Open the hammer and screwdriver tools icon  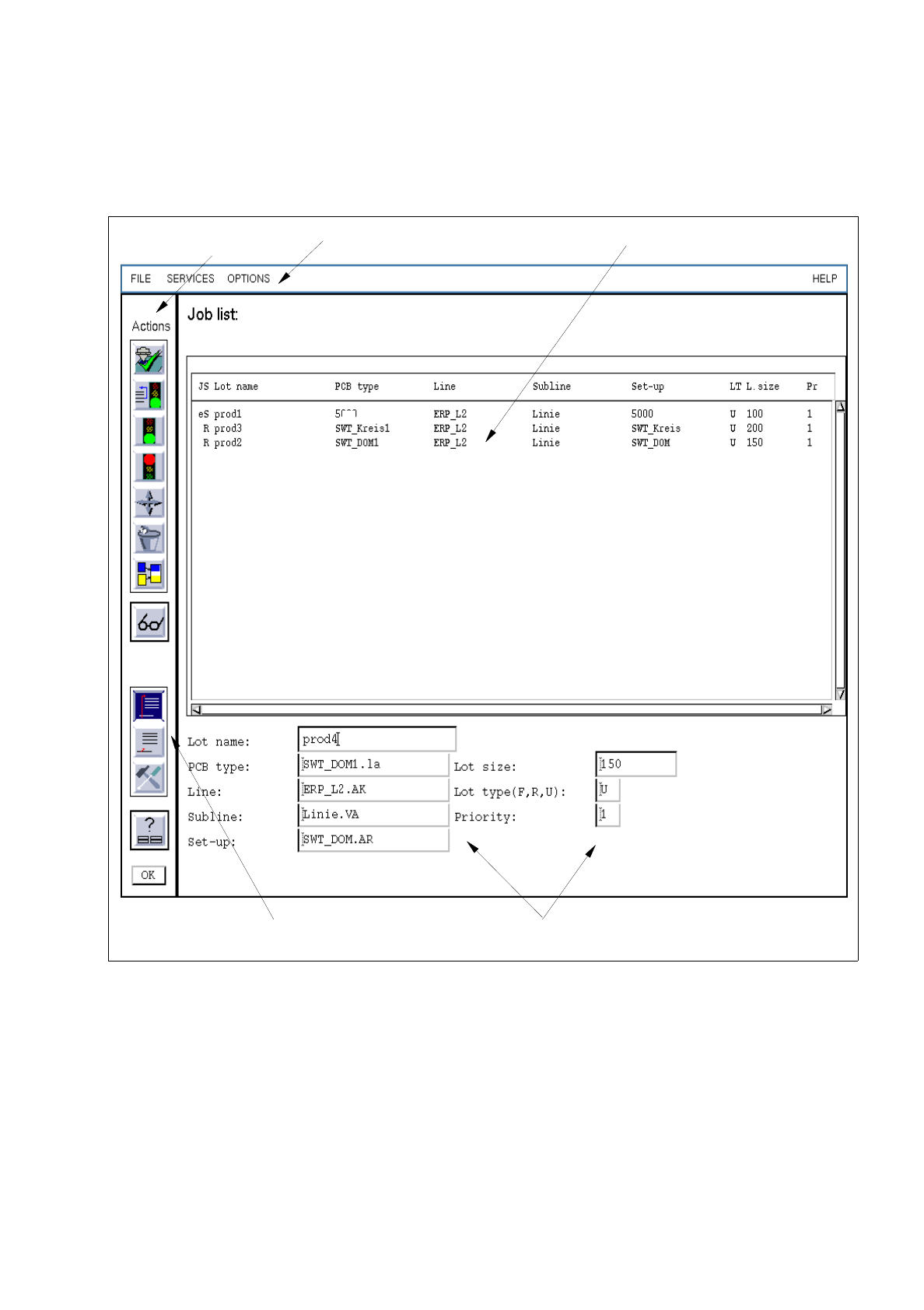tap(149, 777)
